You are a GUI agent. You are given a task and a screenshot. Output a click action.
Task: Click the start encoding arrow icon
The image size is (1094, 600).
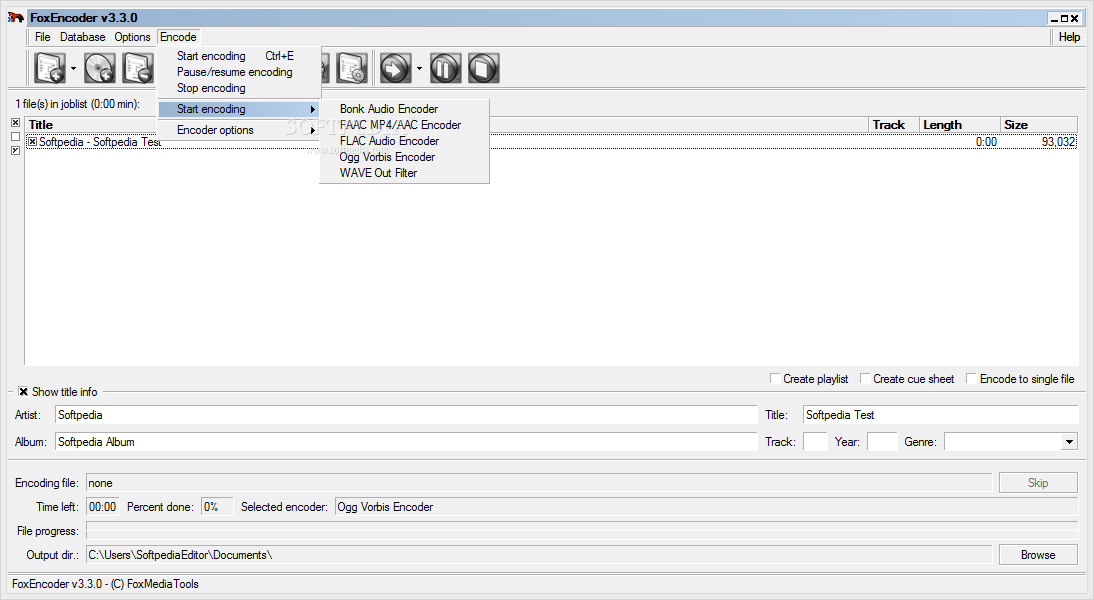[x=396, y=68]
